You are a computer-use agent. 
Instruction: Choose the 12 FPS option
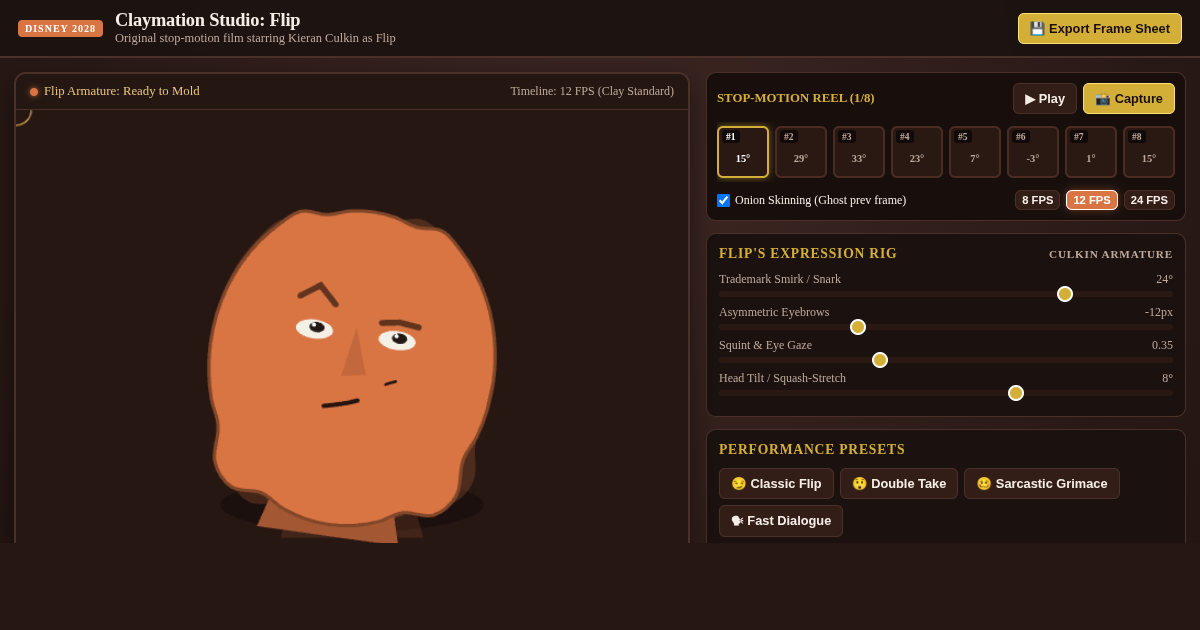point(1092,200)
